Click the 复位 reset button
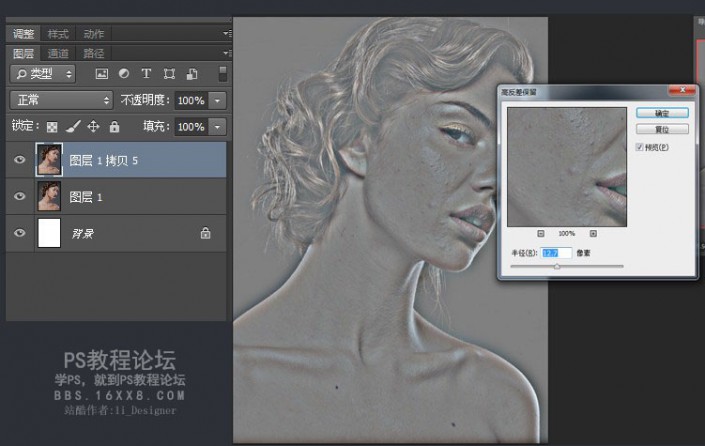705x446 pixels. click(x=662, y=129)
